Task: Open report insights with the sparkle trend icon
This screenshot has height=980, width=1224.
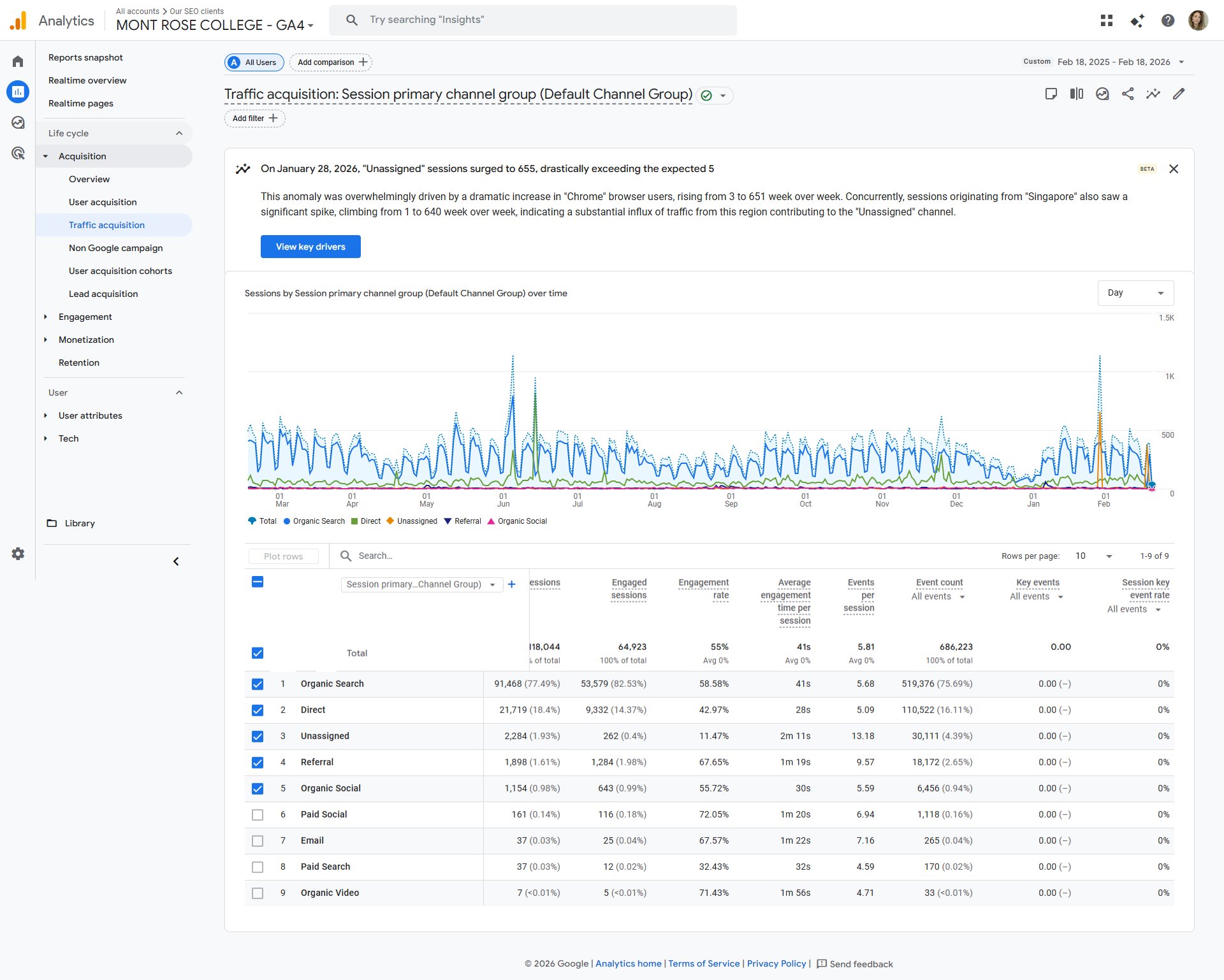Action: (x=1153, y=94)
